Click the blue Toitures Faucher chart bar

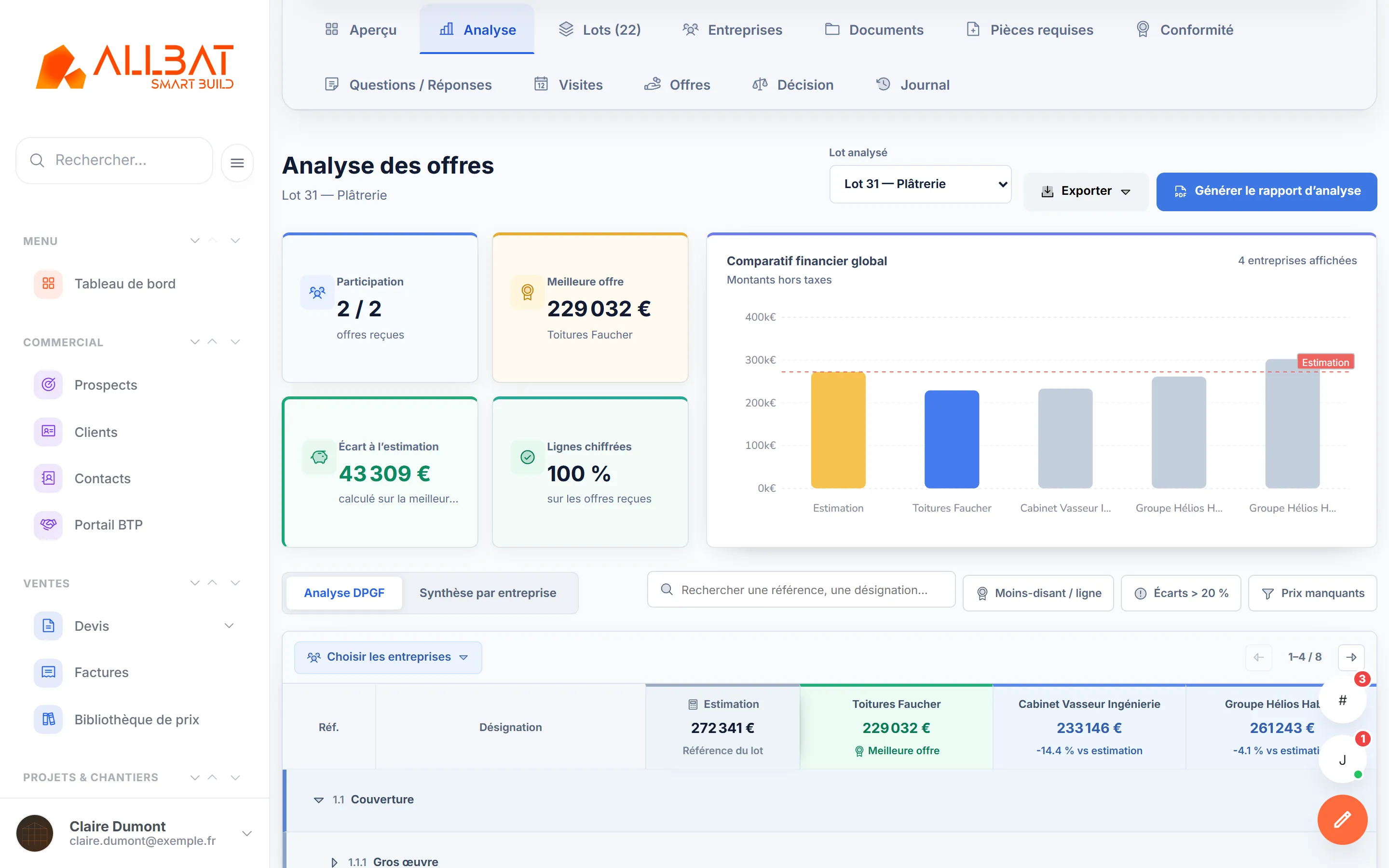952,439
